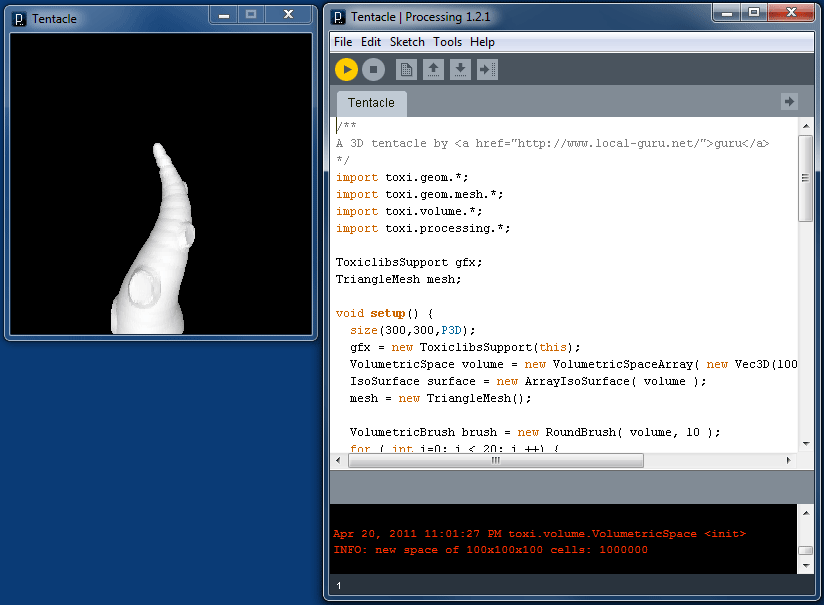Image resolution: width=824 pixels, height=605 pixels.
Task: Click the console scrollbar thumb
Action: tap(806, 550)
